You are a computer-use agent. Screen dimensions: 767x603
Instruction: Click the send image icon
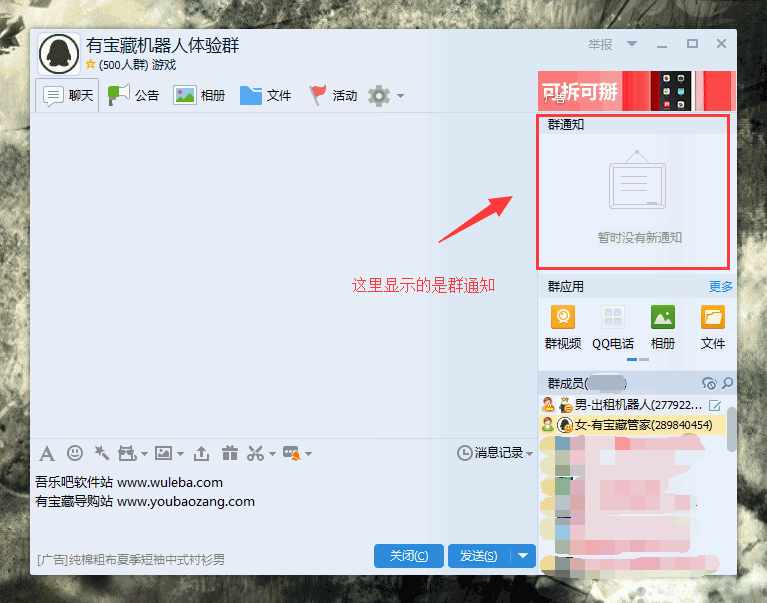coord(163,453)
